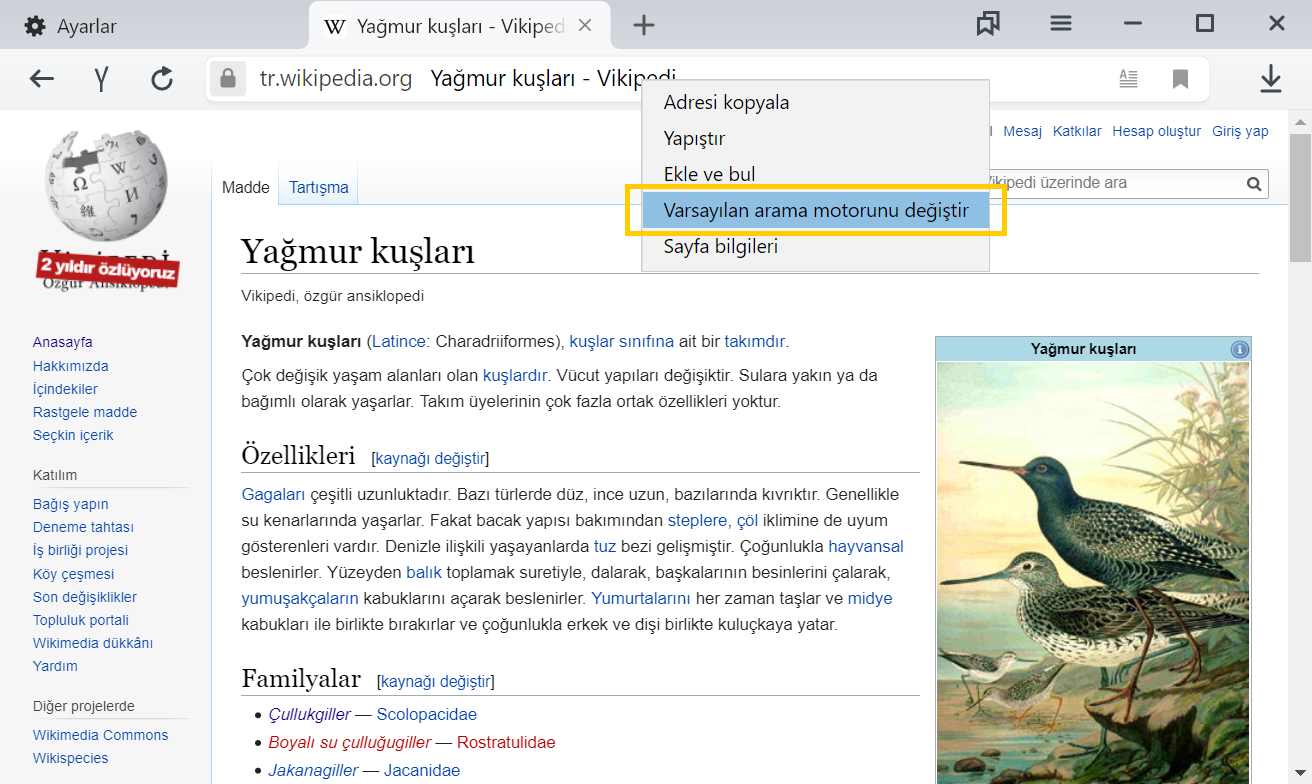
Task: Click Hesap oluştur link
Action: (1156, 131)
